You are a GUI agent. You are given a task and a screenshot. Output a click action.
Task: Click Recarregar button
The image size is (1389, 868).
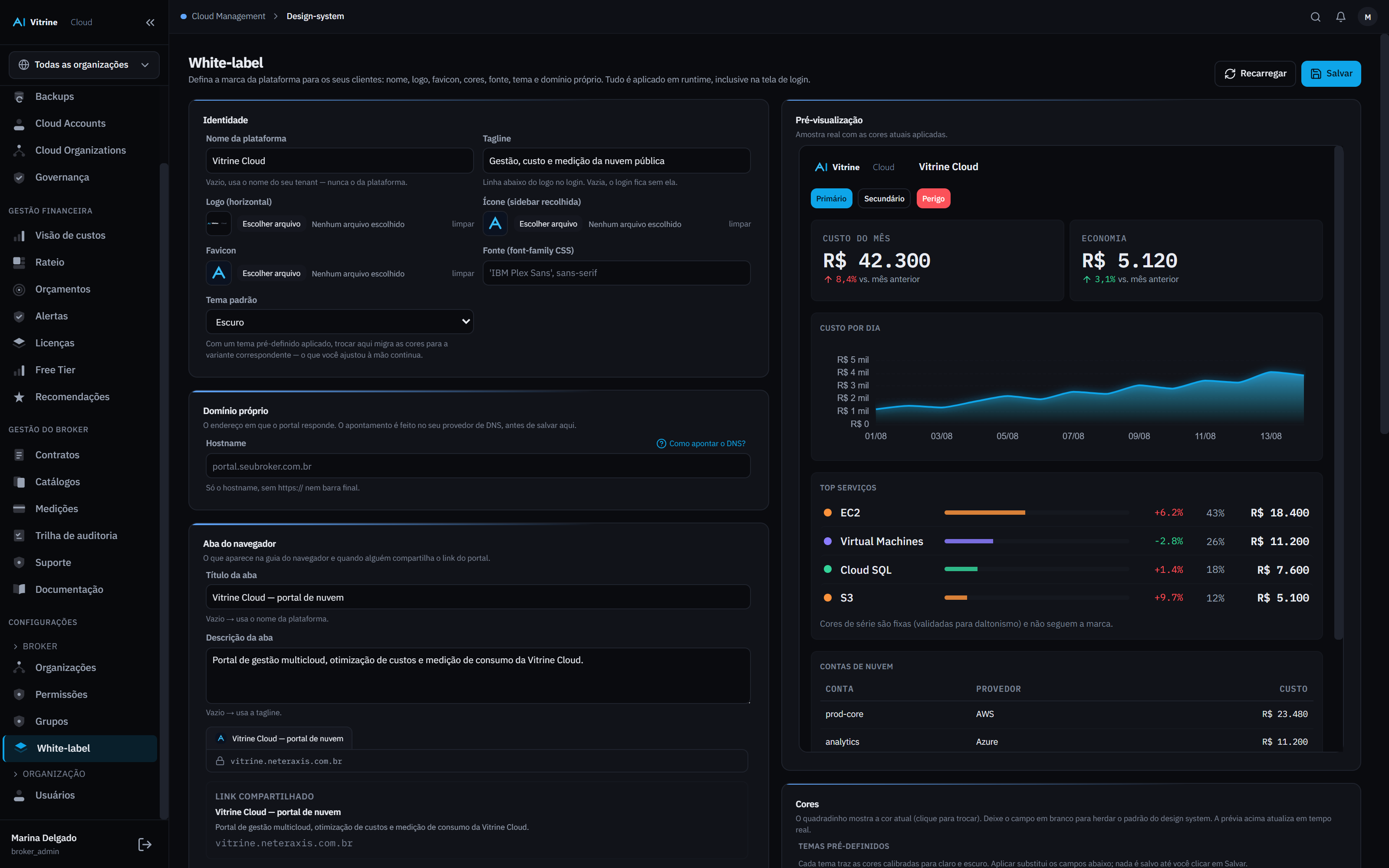pyautogui.click(x=1255, y=73)
